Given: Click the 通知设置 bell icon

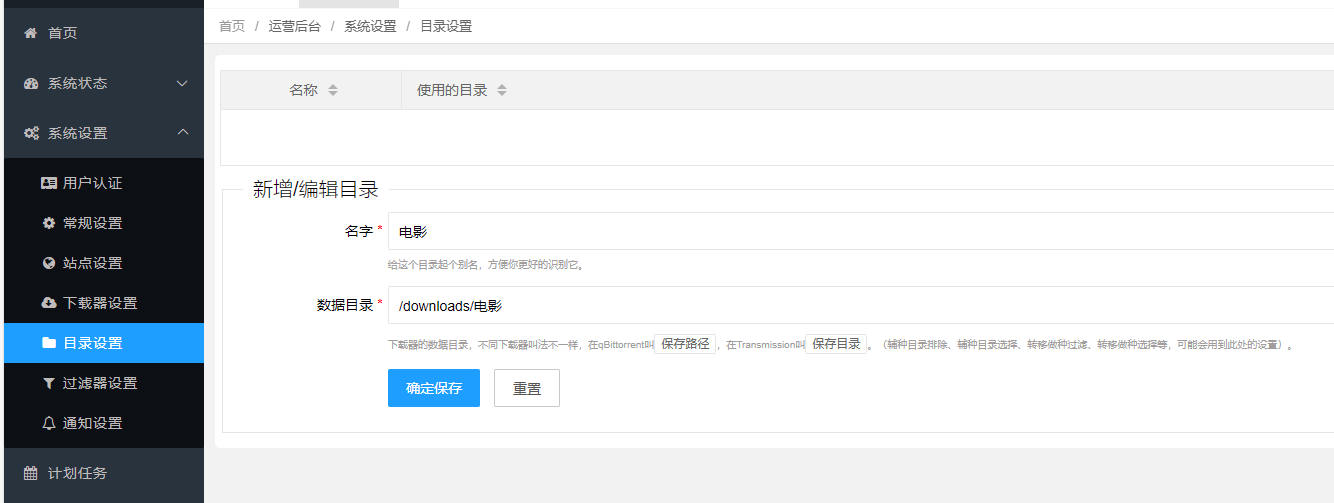Looking at the screenshot, I should [x=49, y=423].
